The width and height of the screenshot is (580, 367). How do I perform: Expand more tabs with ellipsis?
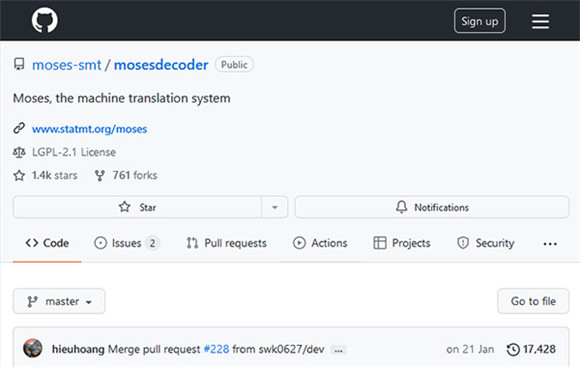pos(550,244)
